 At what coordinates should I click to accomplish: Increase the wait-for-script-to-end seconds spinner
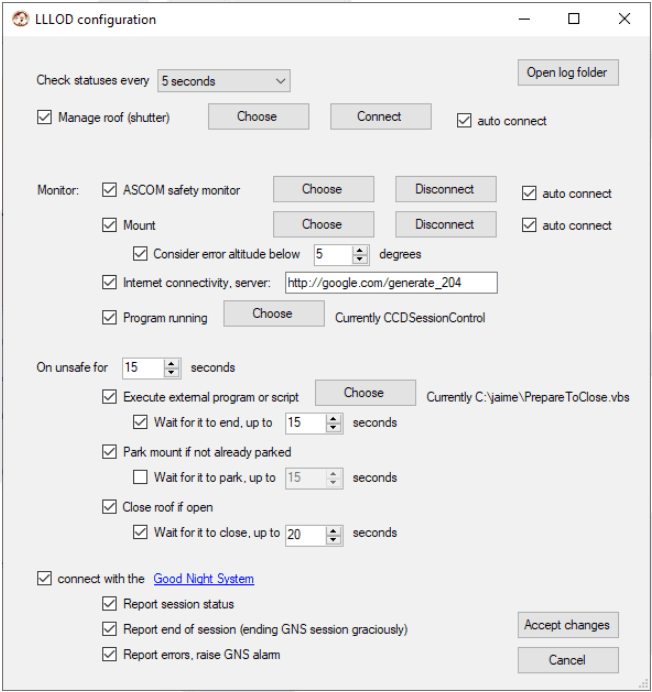coord(333,419)
